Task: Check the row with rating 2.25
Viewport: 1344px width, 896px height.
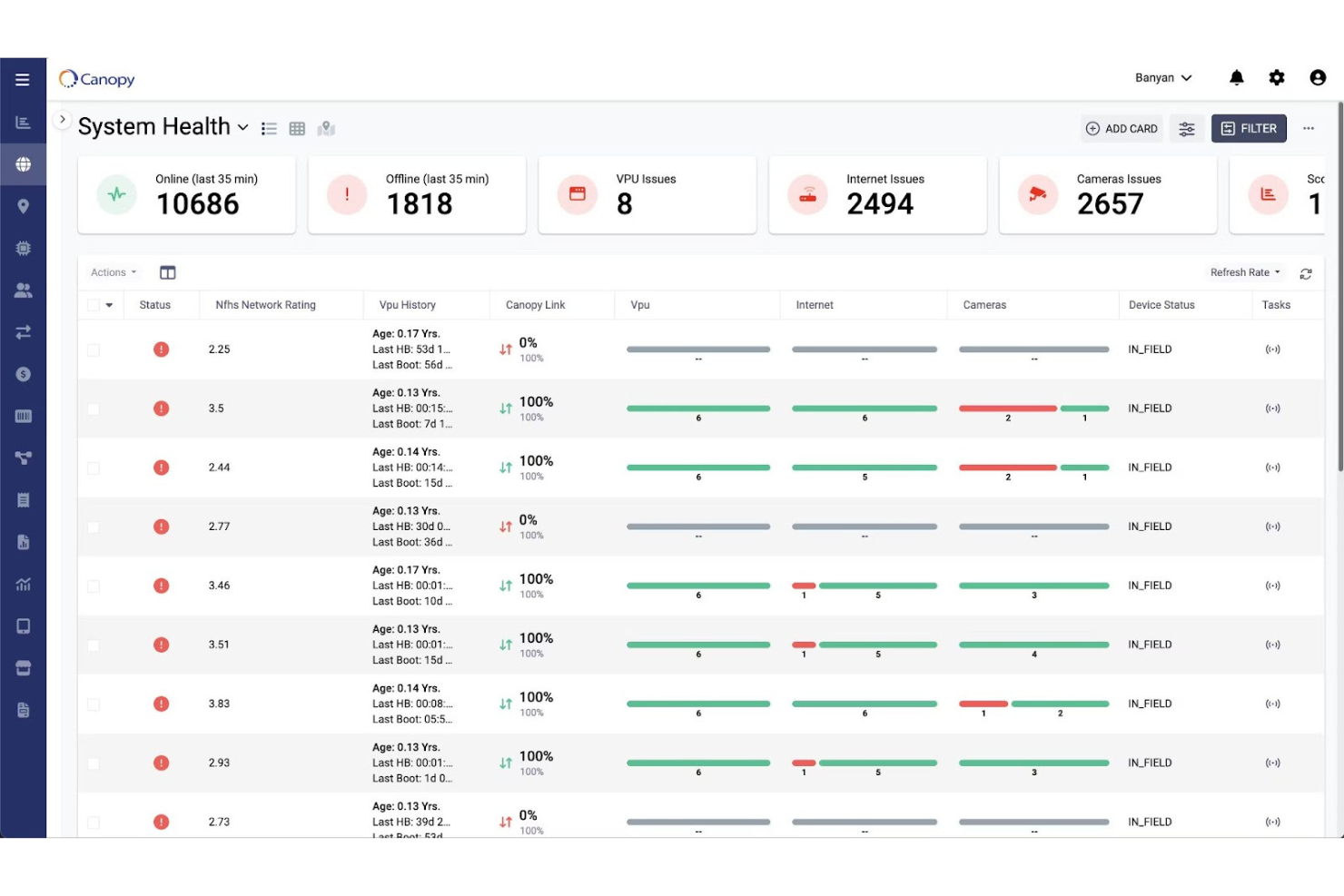Action: (x=94, y=350)
